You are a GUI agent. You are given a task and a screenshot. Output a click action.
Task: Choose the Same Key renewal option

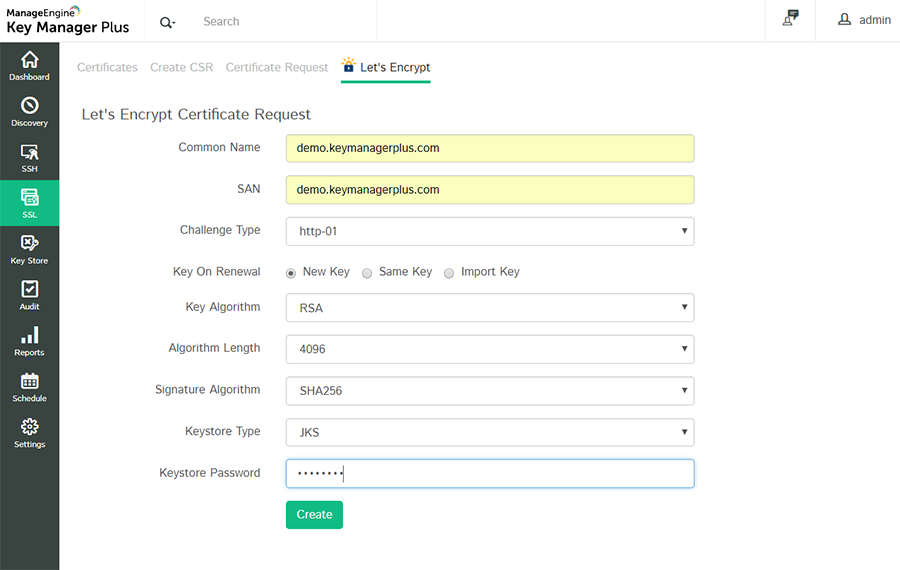coord(367,273)
